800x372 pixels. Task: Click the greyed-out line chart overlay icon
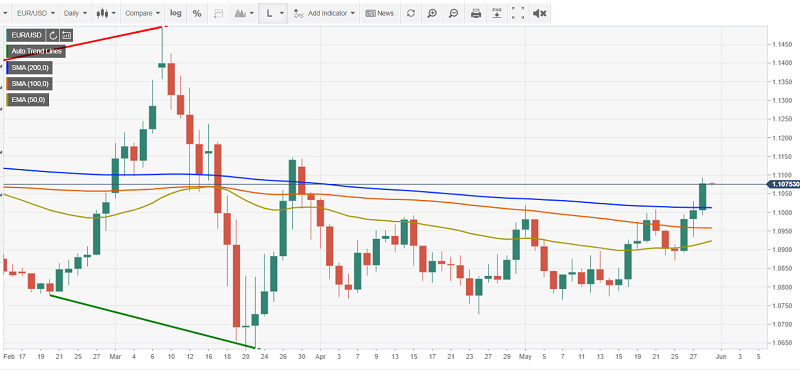pyautogui.click(x=218, y=13)
